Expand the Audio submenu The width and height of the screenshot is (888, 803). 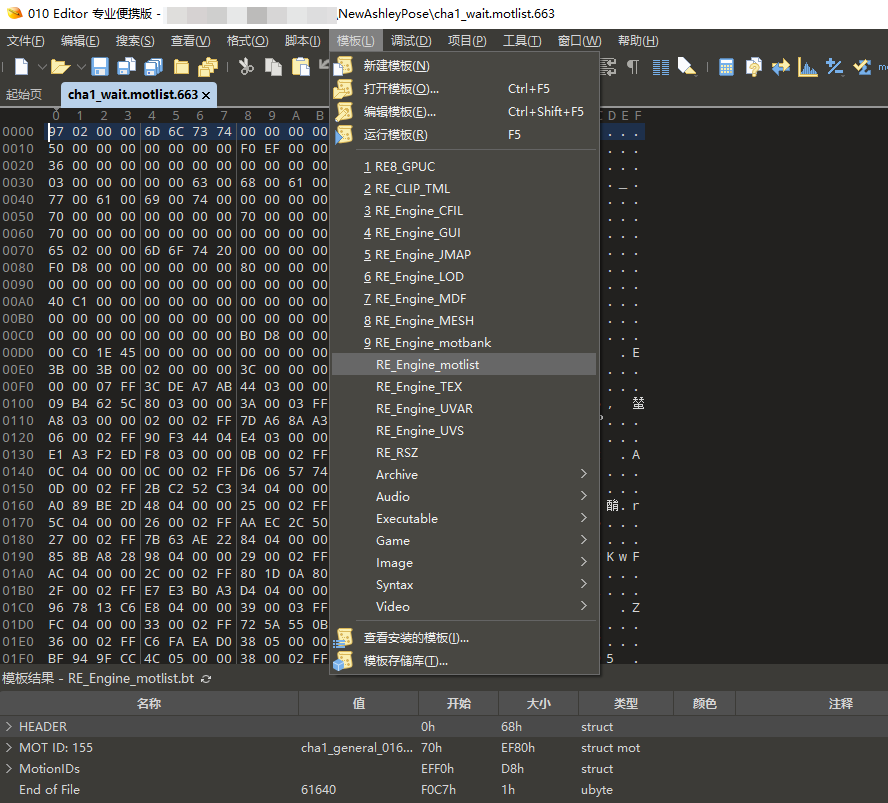click(463, 497)
